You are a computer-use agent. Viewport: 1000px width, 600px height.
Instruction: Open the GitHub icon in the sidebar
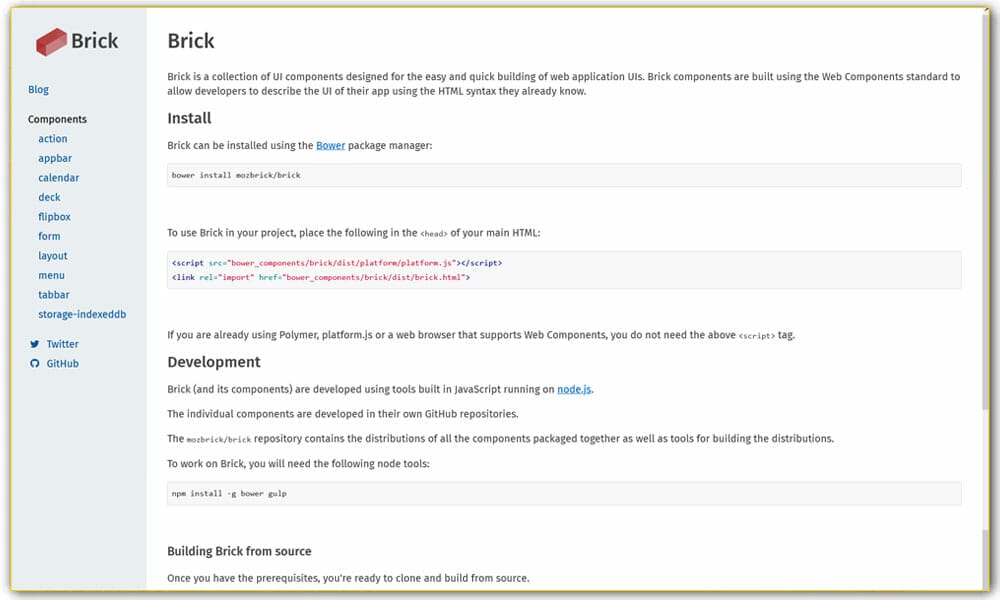pos(35,363)
